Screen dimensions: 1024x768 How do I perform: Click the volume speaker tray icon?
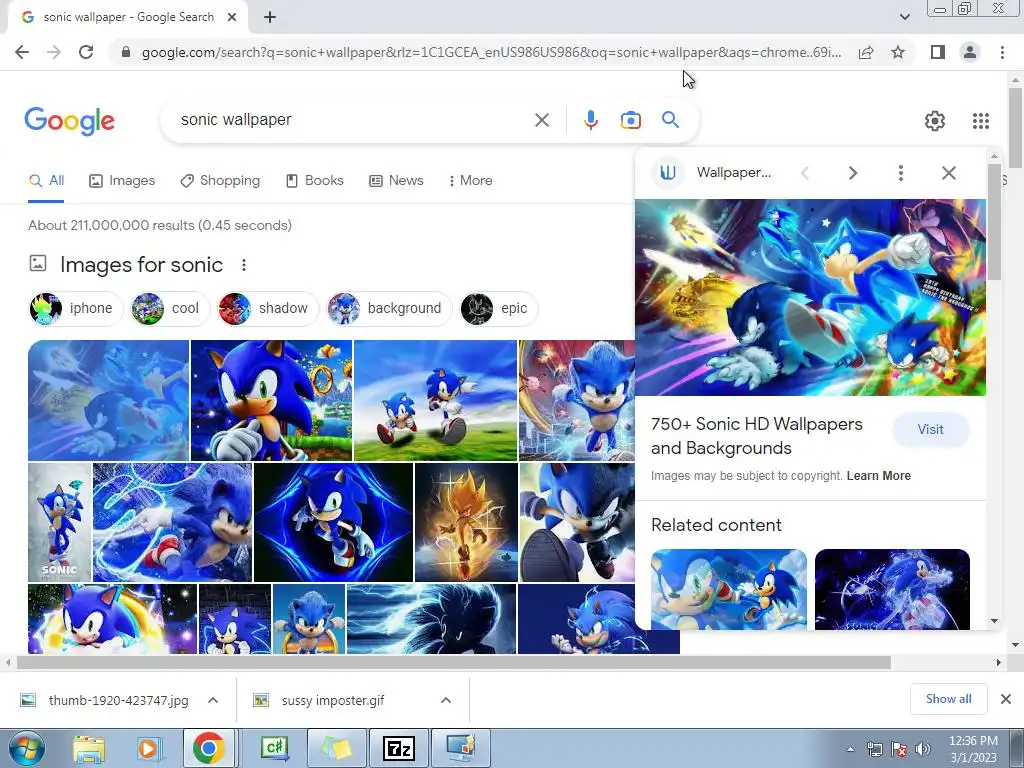(x=923, y=750)
